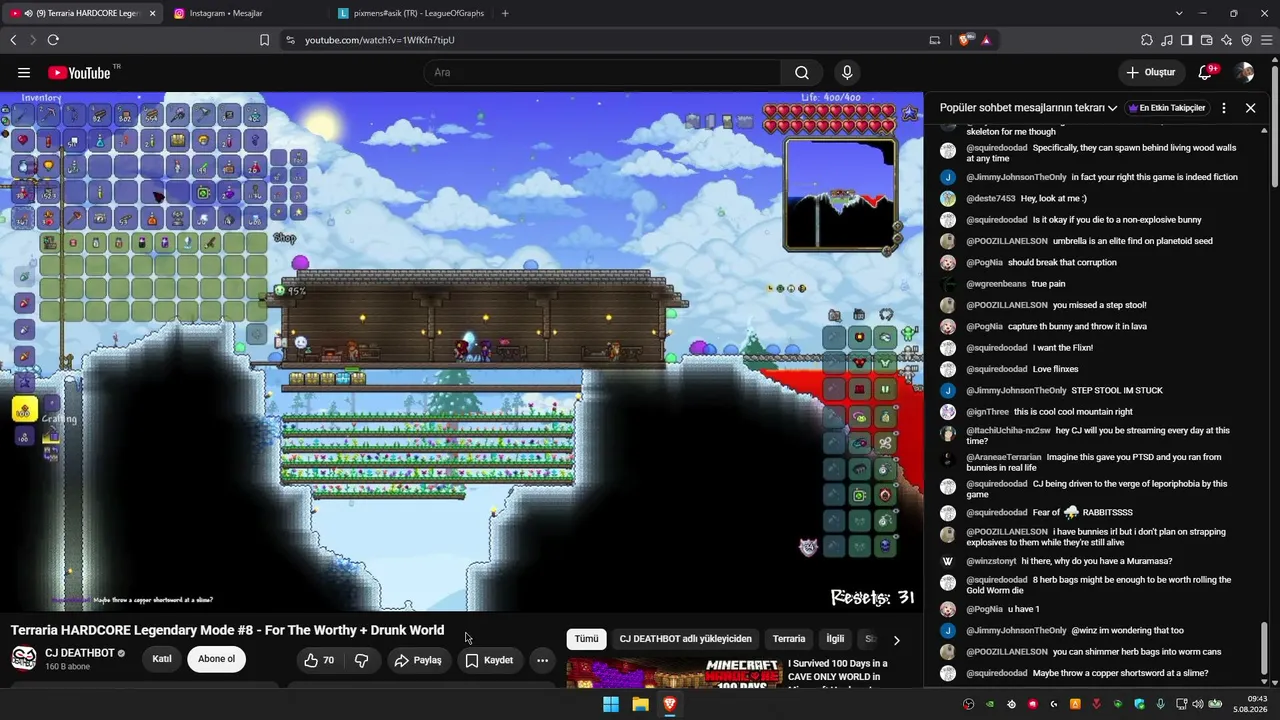The width and height of the screenshot is (1280, 720).
Task: Open a new browser tab
Action: [x=505, y=13]
